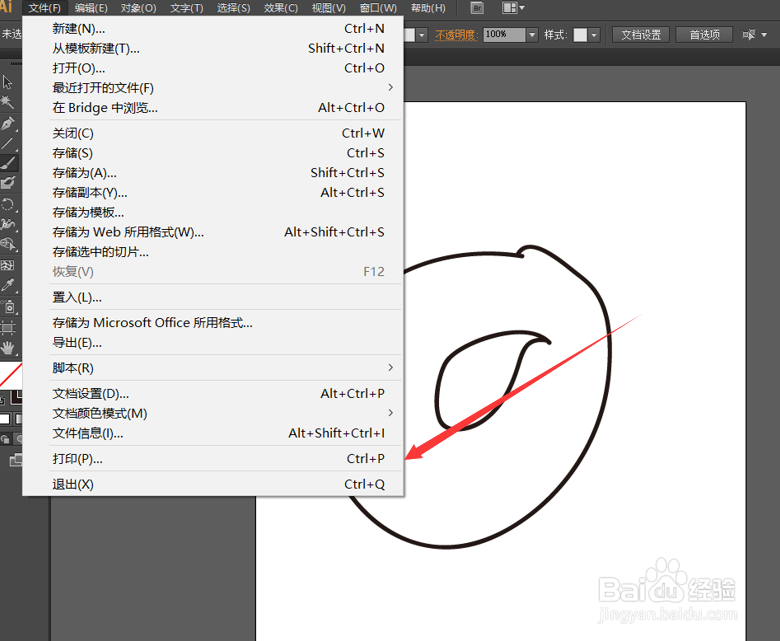Open the 编辑(E) menu

[91, 8]
